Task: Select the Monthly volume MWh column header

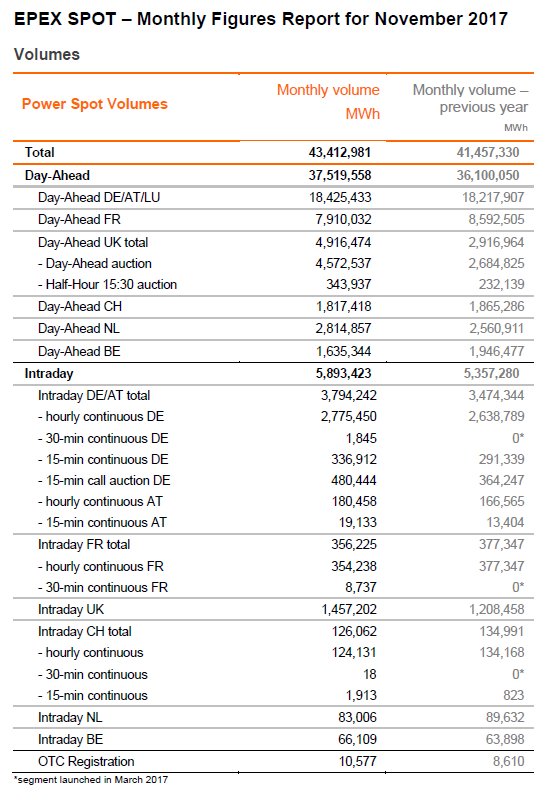Action: [x=328, y=102]
